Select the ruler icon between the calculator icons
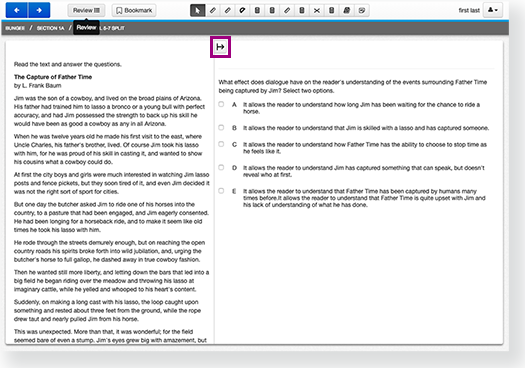 click(287, 10)
